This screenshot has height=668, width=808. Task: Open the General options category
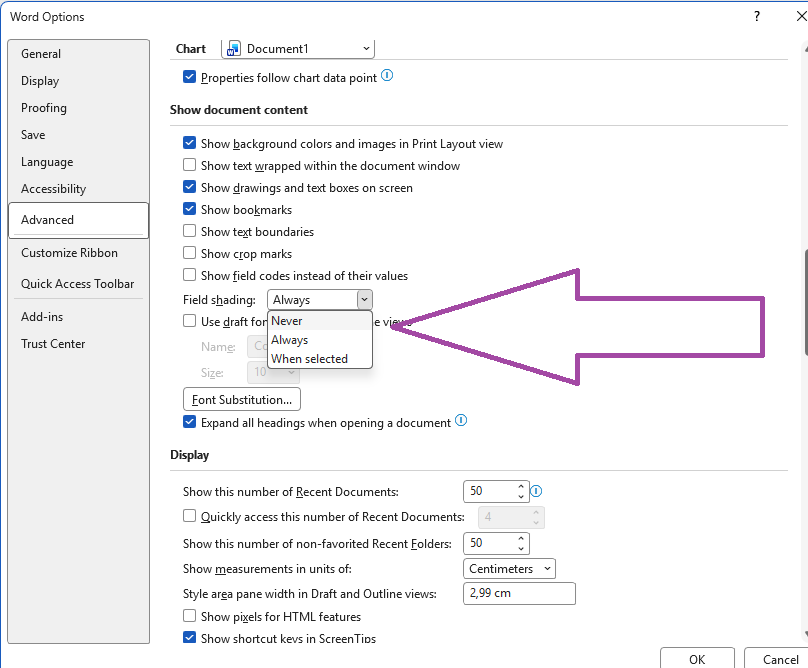point(78,54)
